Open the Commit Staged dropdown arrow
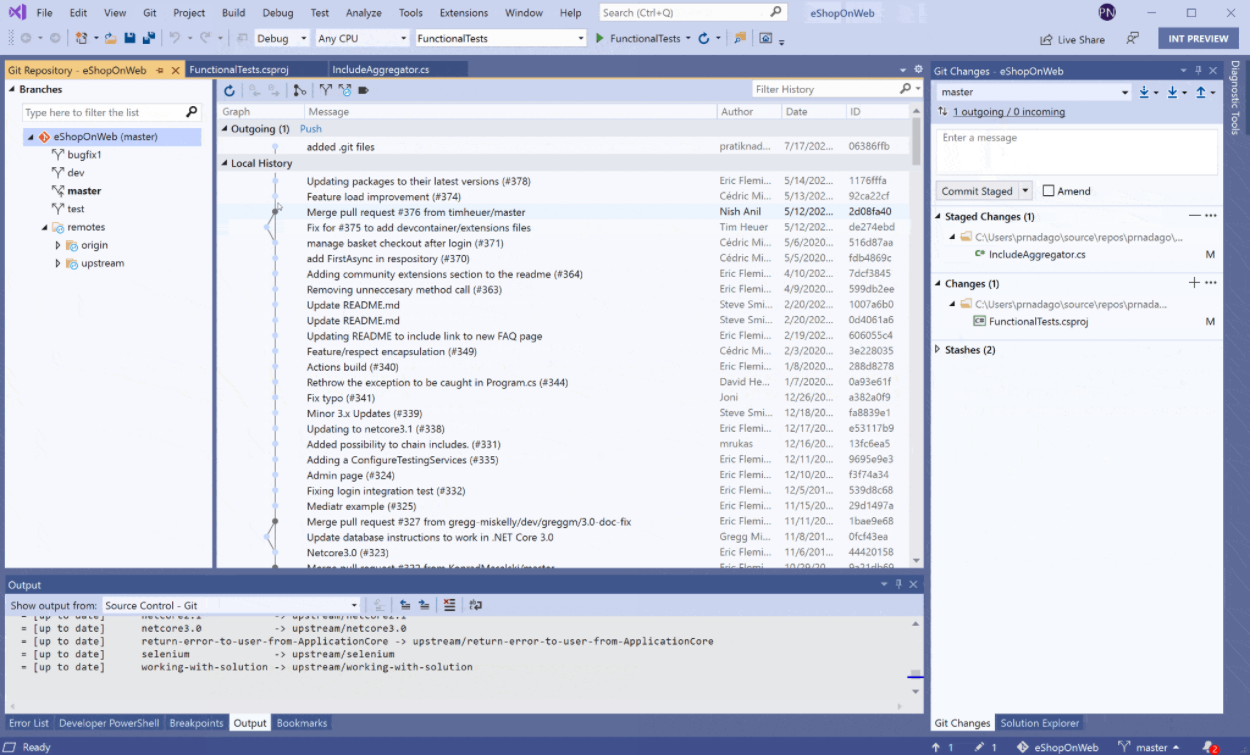 coord(1025,191)
